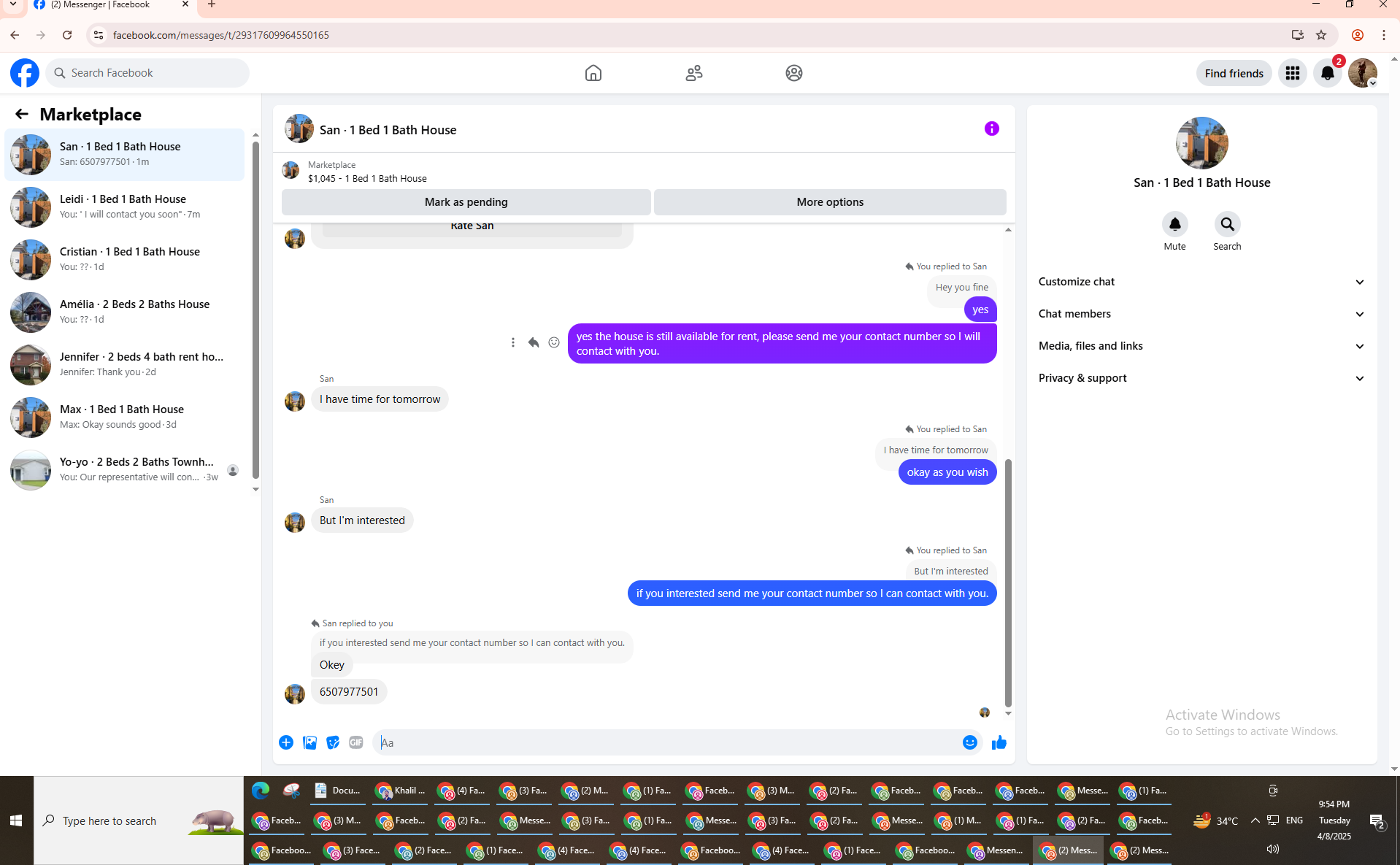Open a new browser tab
Image resolution: width=1400 pixels, height=865 pixels.
[212, 4]
